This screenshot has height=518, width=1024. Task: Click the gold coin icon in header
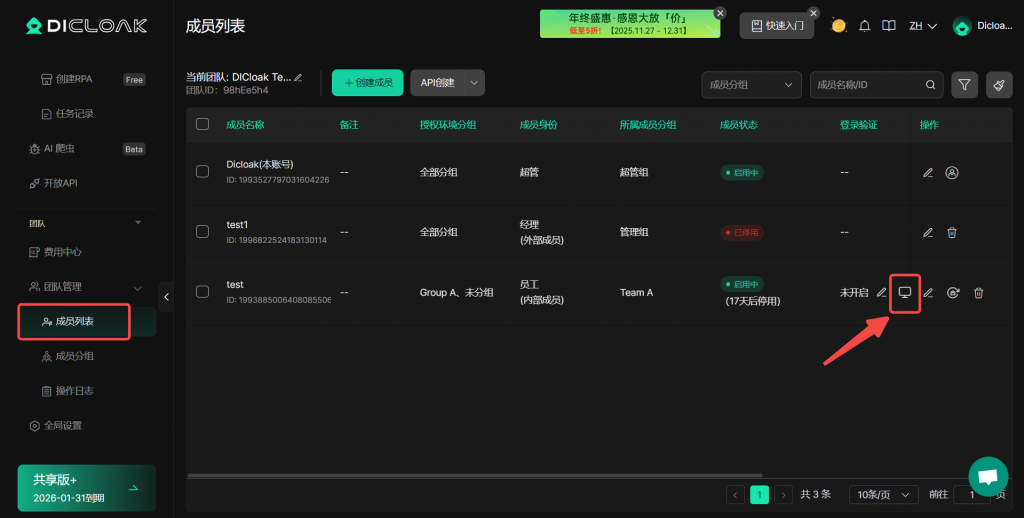tap(838, 26)
